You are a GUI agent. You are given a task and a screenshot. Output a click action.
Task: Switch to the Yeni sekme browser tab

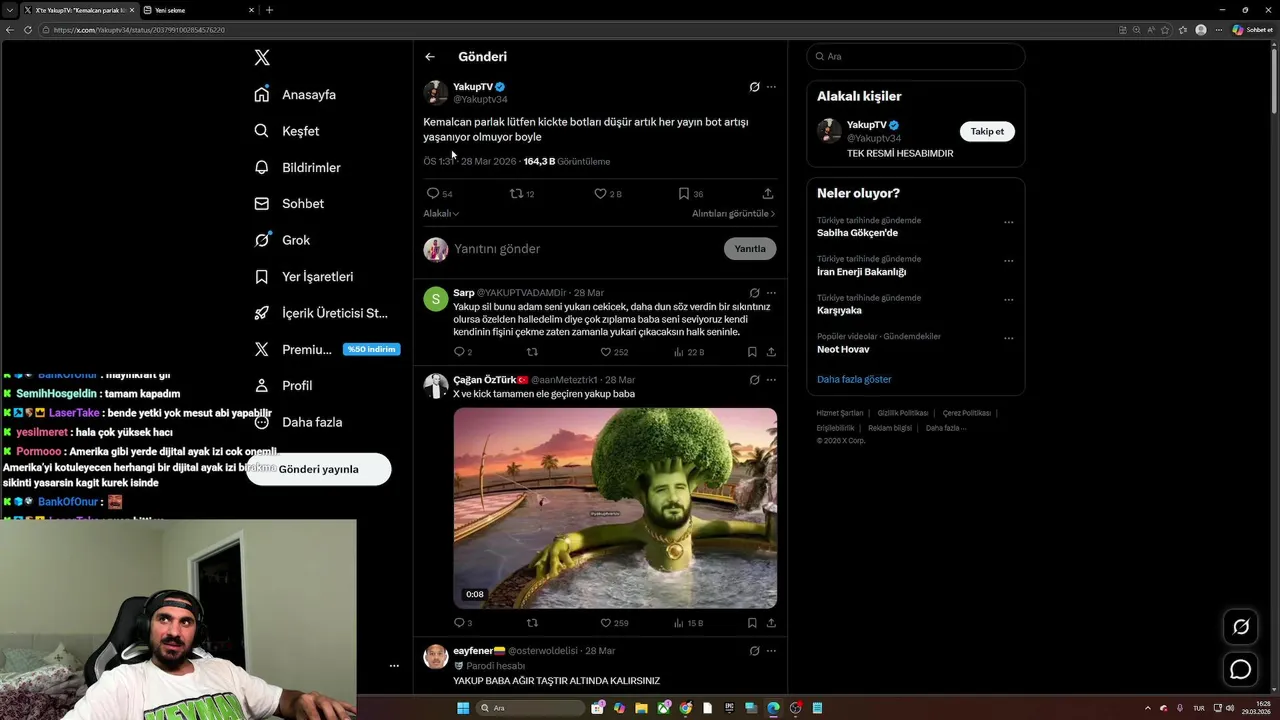pos(197,10)
